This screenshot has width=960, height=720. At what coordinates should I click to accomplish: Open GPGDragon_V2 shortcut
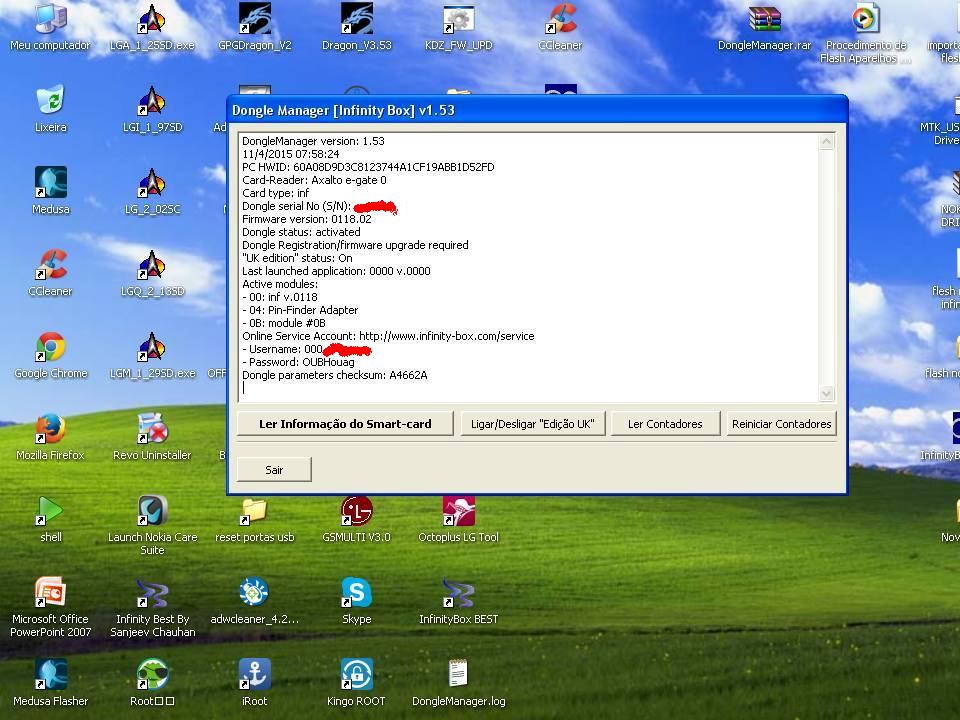(x=255, y=27)
